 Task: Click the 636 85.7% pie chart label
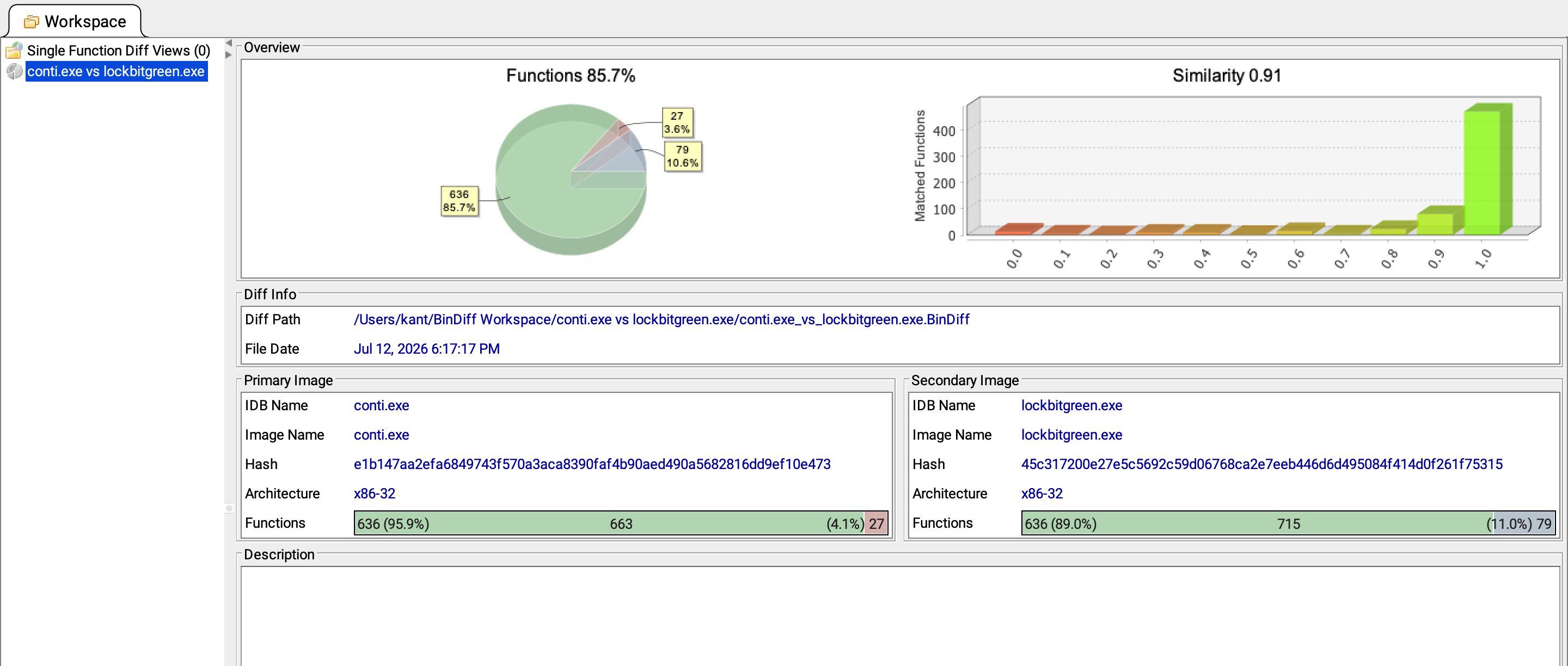point(459,201)
